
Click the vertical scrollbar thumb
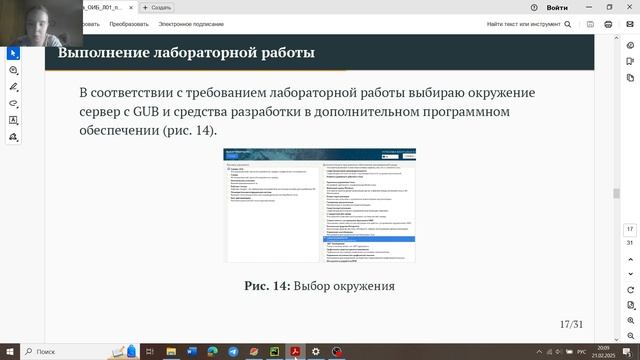[x=616, y=193]
